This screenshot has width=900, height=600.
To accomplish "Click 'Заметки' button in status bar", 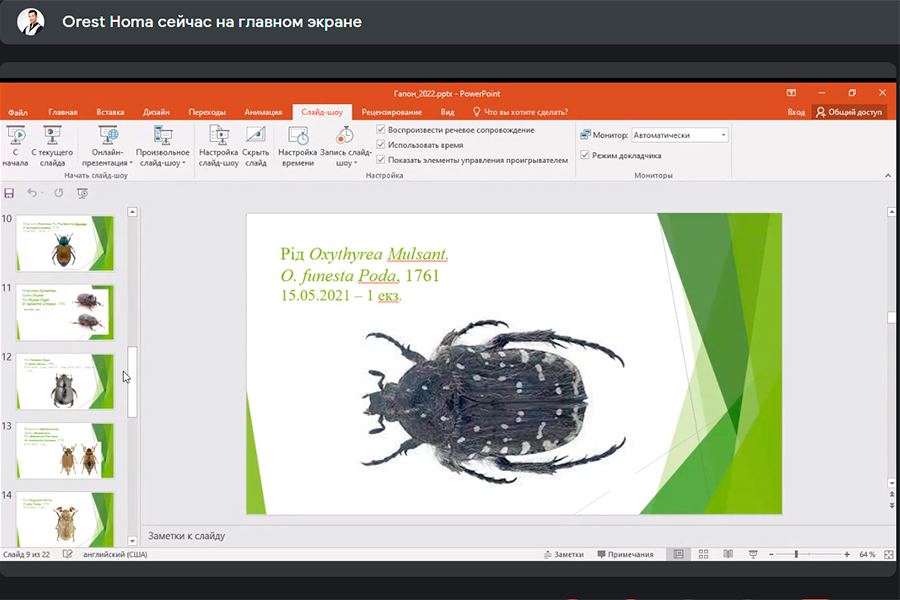I will click(563, 554).
